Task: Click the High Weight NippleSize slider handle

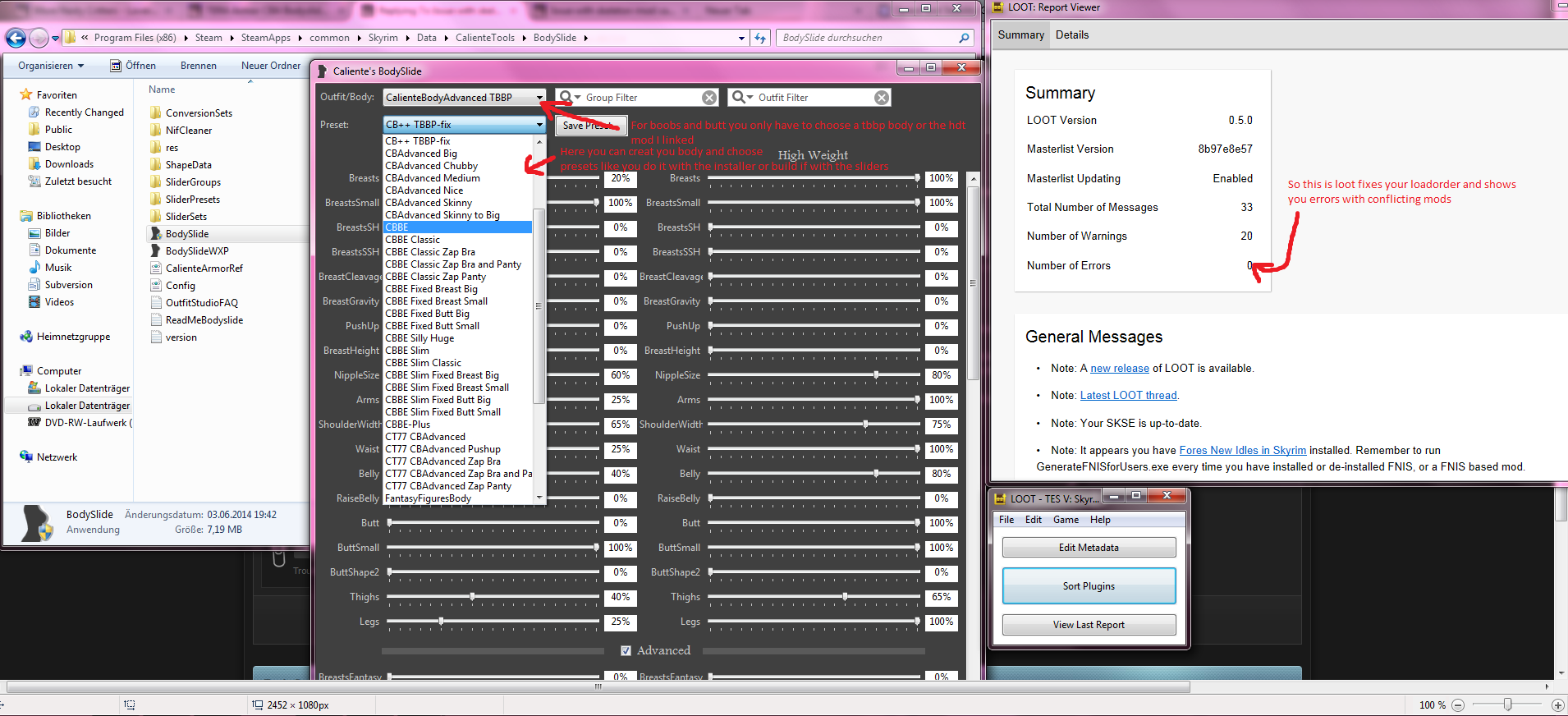Action: click(x=876, y=375)
